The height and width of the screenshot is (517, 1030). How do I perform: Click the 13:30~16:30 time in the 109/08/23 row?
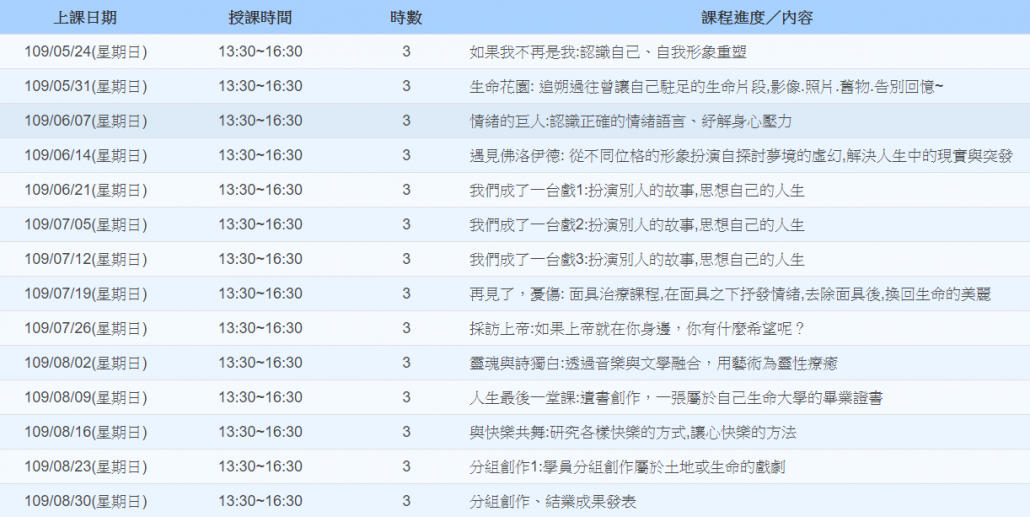260,467
